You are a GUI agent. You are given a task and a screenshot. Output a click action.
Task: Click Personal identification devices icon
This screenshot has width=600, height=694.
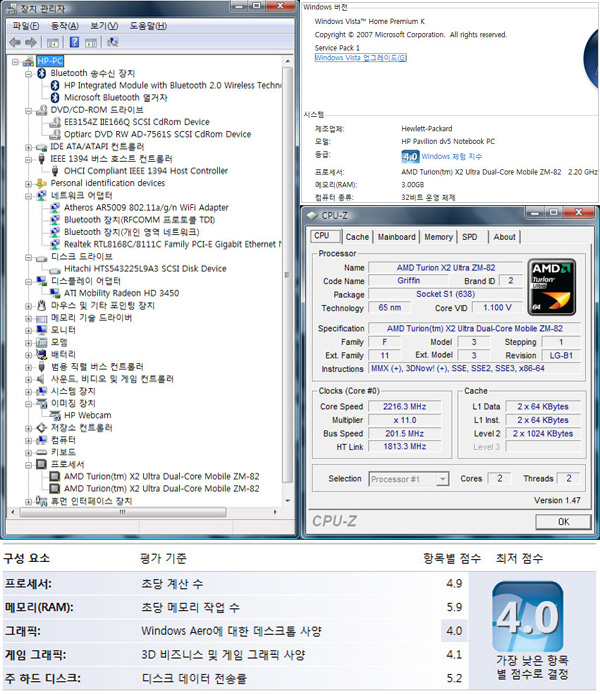[42, 183]
